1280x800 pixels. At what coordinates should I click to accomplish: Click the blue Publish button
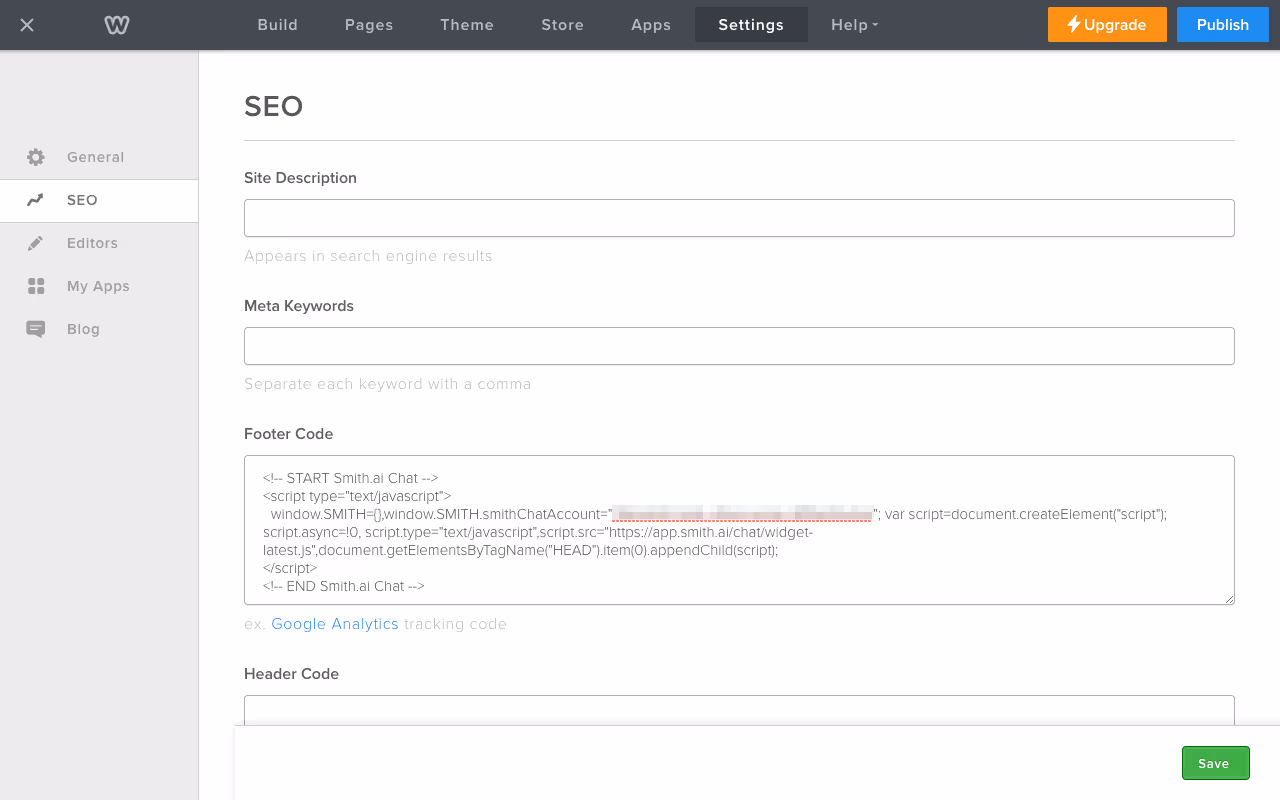pos(1223,25)
